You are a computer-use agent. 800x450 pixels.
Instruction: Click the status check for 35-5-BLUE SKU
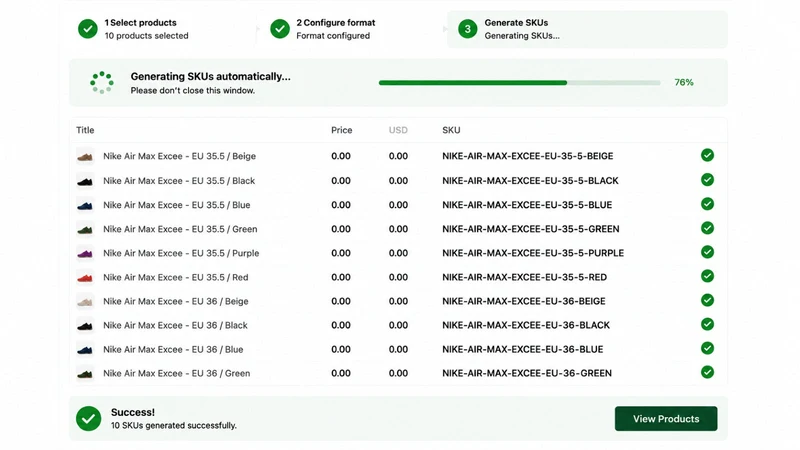click(707, 204)
